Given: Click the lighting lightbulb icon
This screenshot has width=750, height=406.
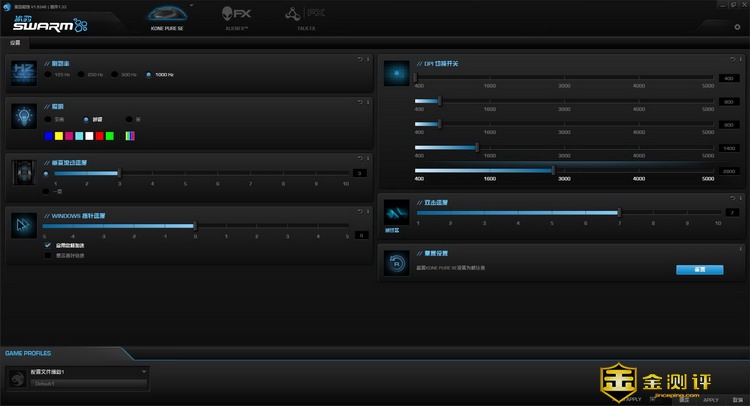Looking at the screenshot, I should [x=23, y=116].
